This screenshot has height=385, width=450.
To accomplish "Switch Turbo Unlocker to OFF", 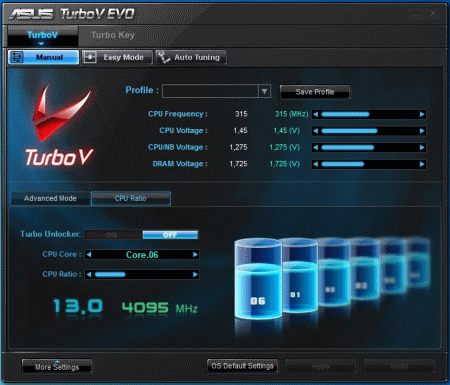I will [x=170, y=235].
